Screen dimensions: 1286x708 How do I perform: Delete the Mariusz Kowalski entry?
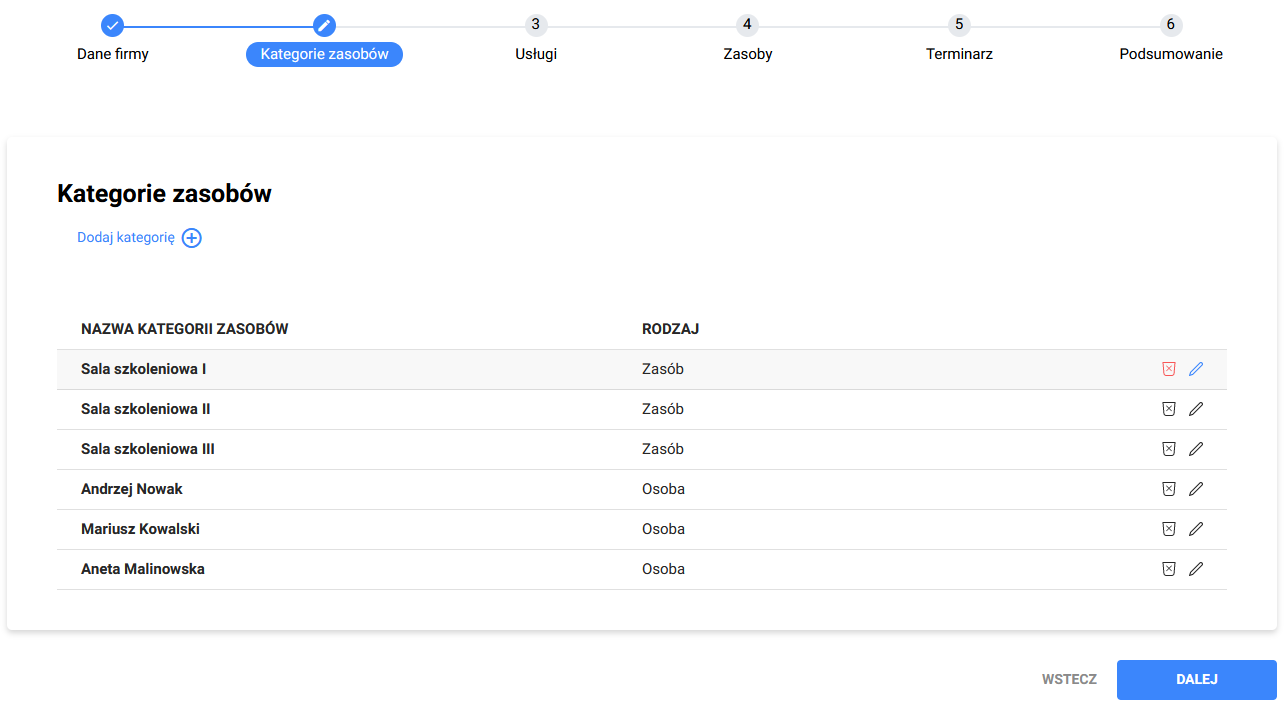[x=1168, y=529]
